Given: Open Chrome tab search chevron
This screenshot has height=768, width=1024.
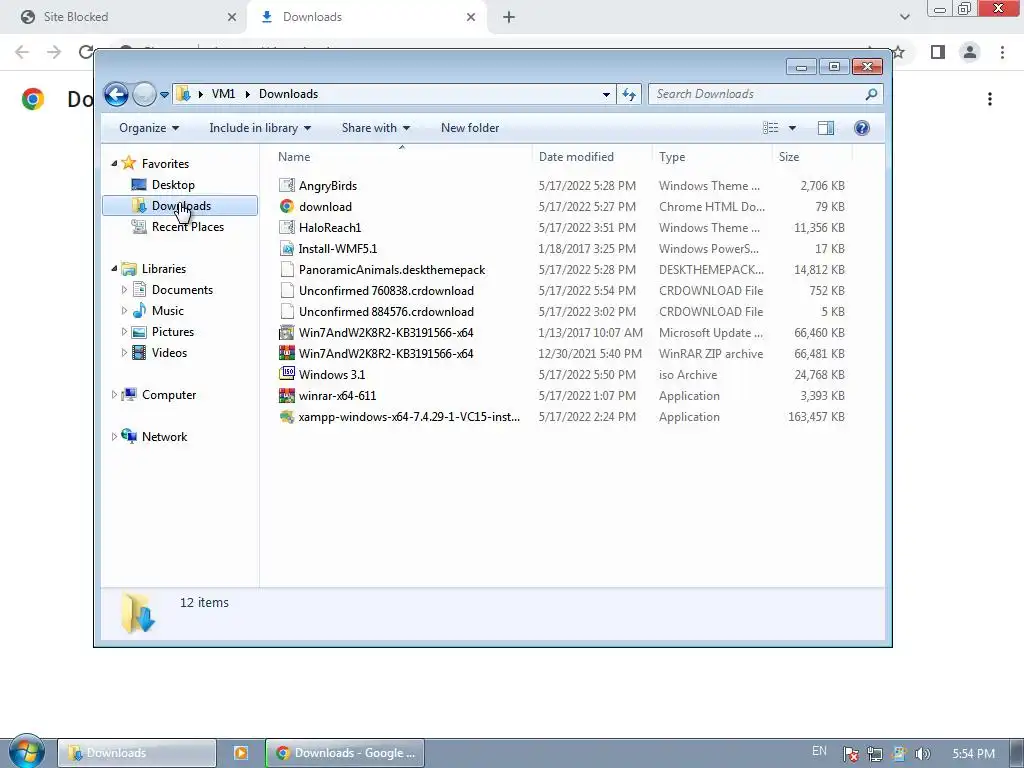Looking at the screenshot, I should [904, 17].
